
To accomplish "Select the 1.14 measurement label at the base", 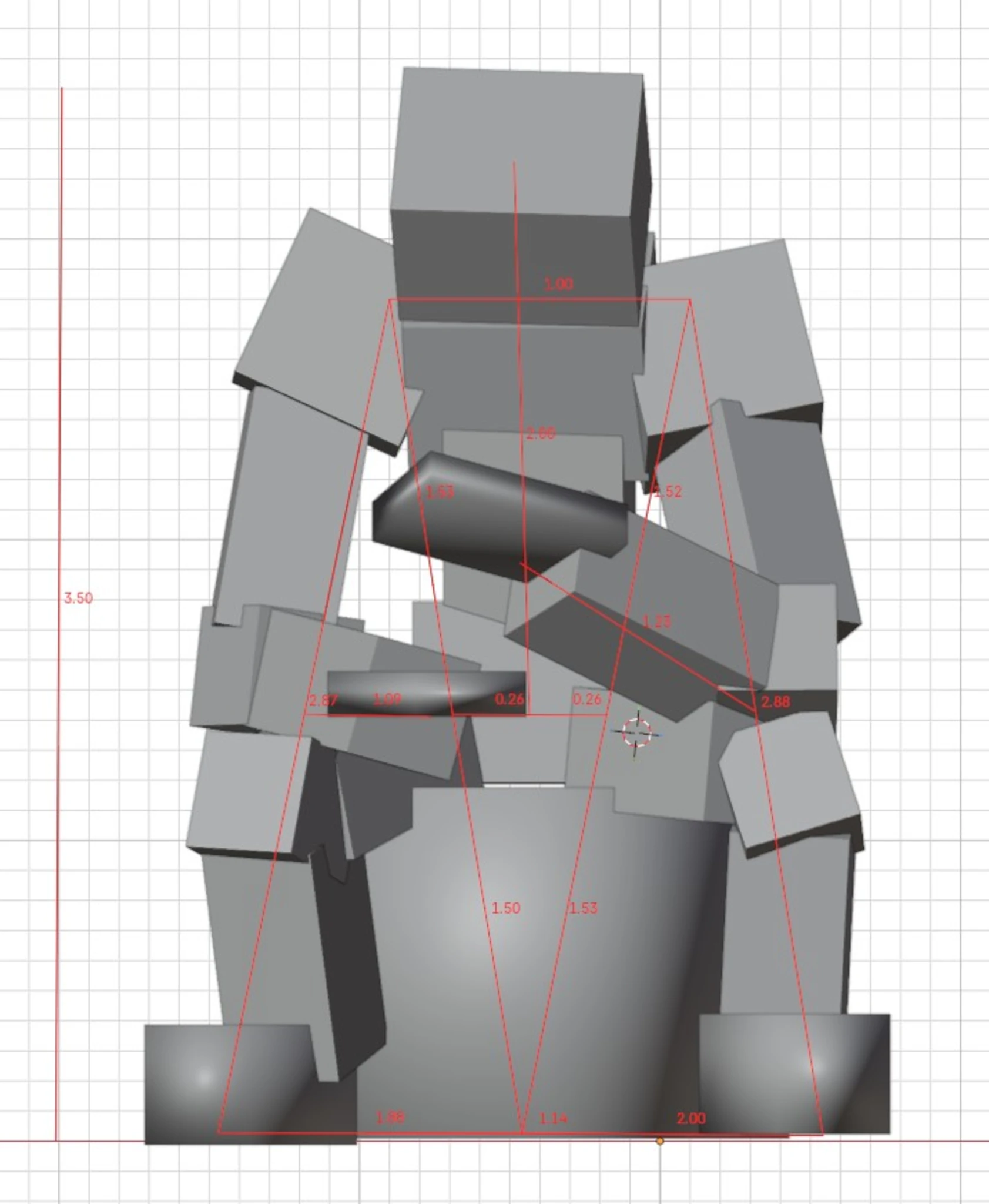I will (553, 1118).
